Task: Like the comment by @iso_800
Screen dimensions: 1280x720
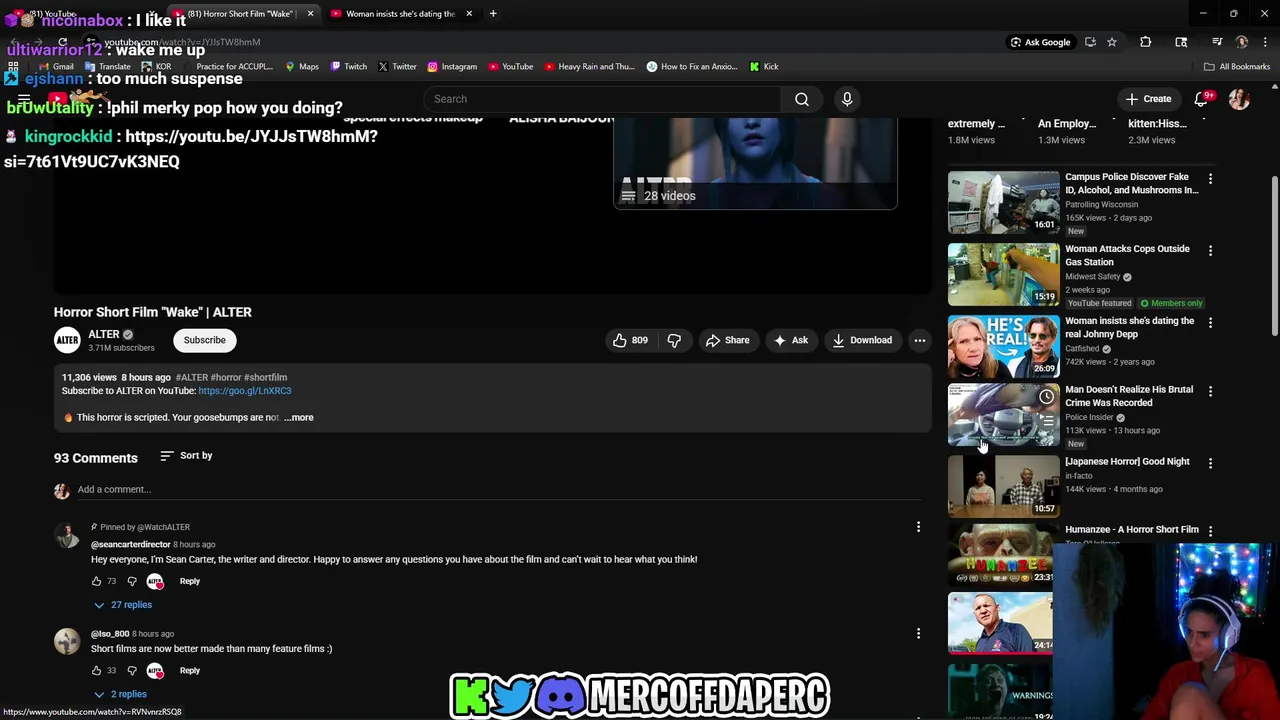Action: tap(97, 670)
